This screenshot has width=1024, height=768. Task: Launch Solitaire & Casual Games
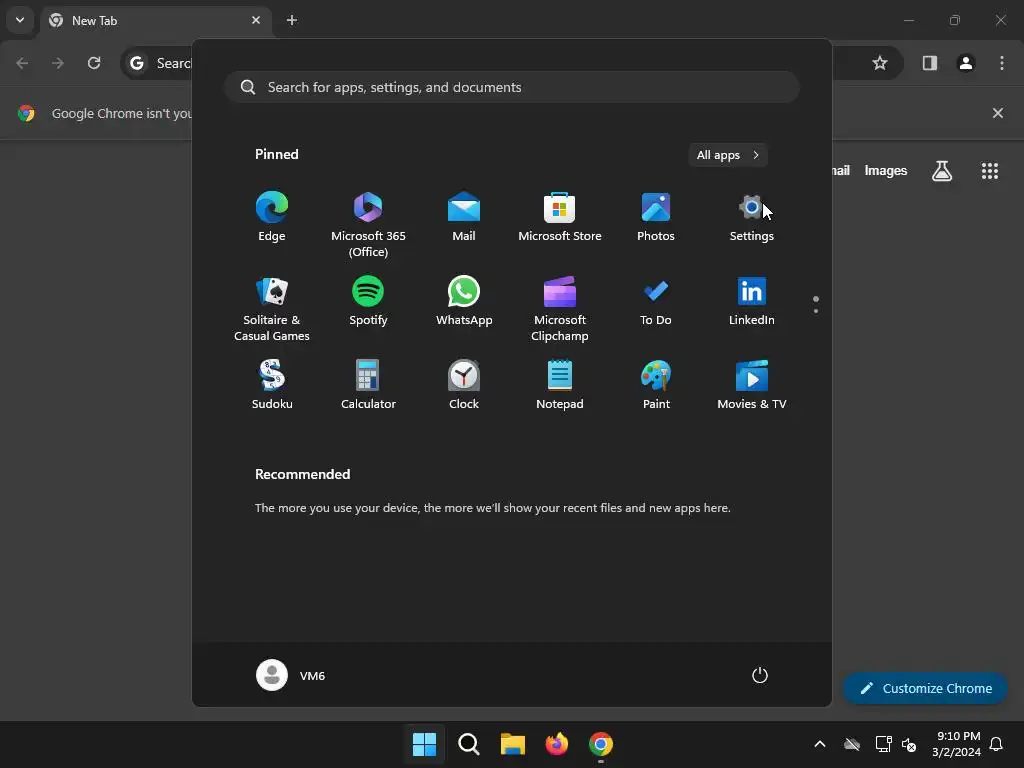point(272,308)
